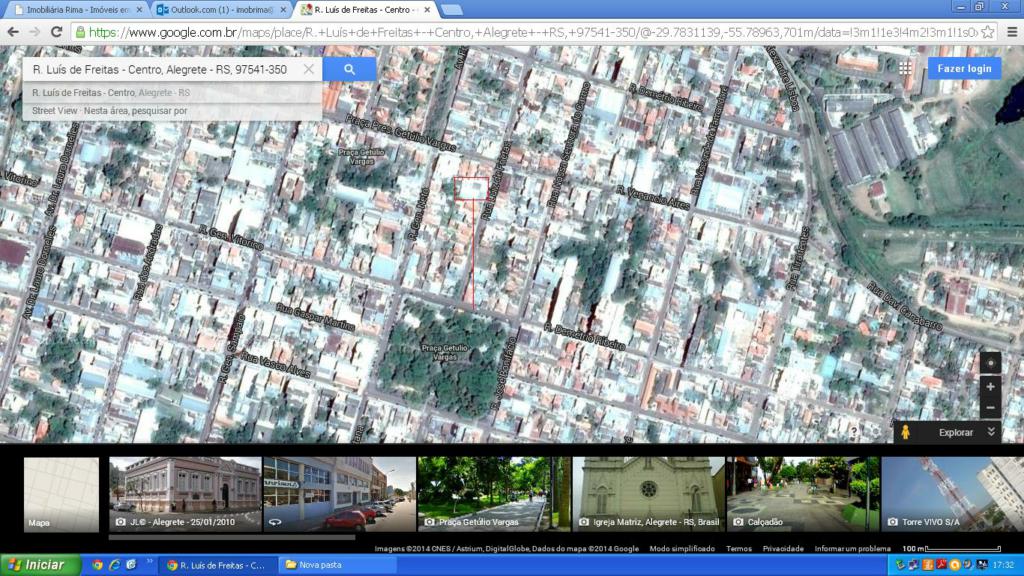Switch to Mapa view tile
Image resolution: width=1024 pixels, height=576 pixels.
(61, 494)
